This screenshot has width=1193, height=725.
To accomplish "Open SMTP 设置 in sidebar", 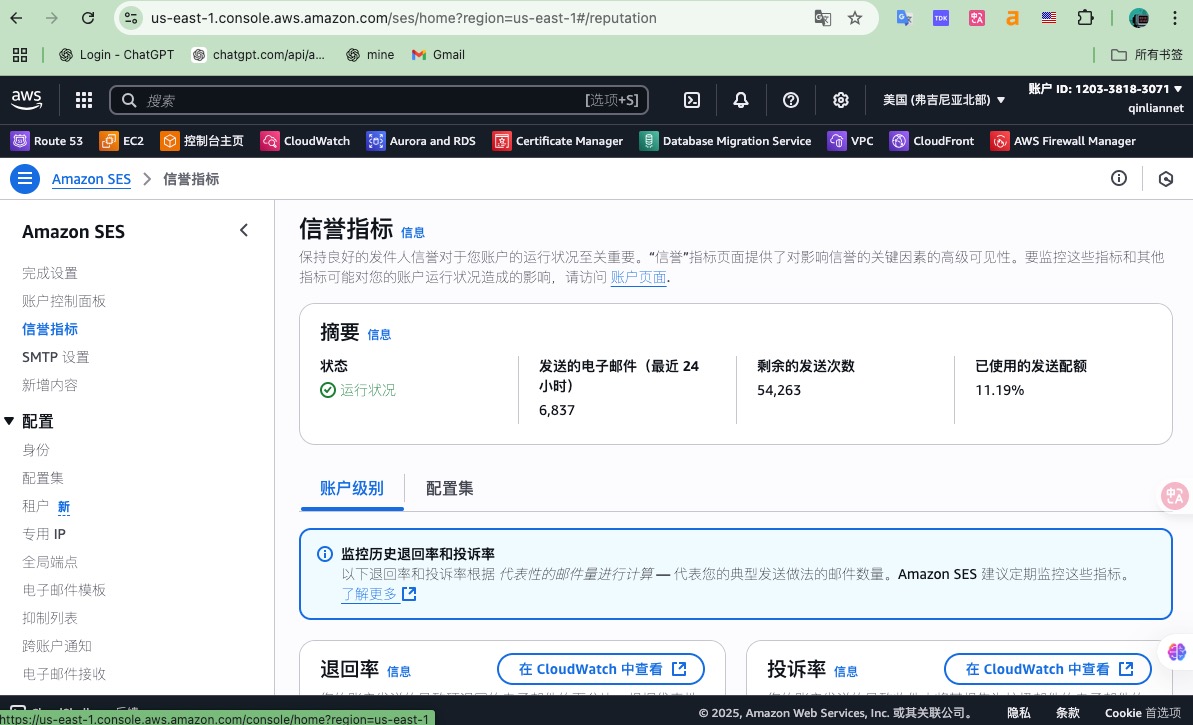I will (56, 357).
